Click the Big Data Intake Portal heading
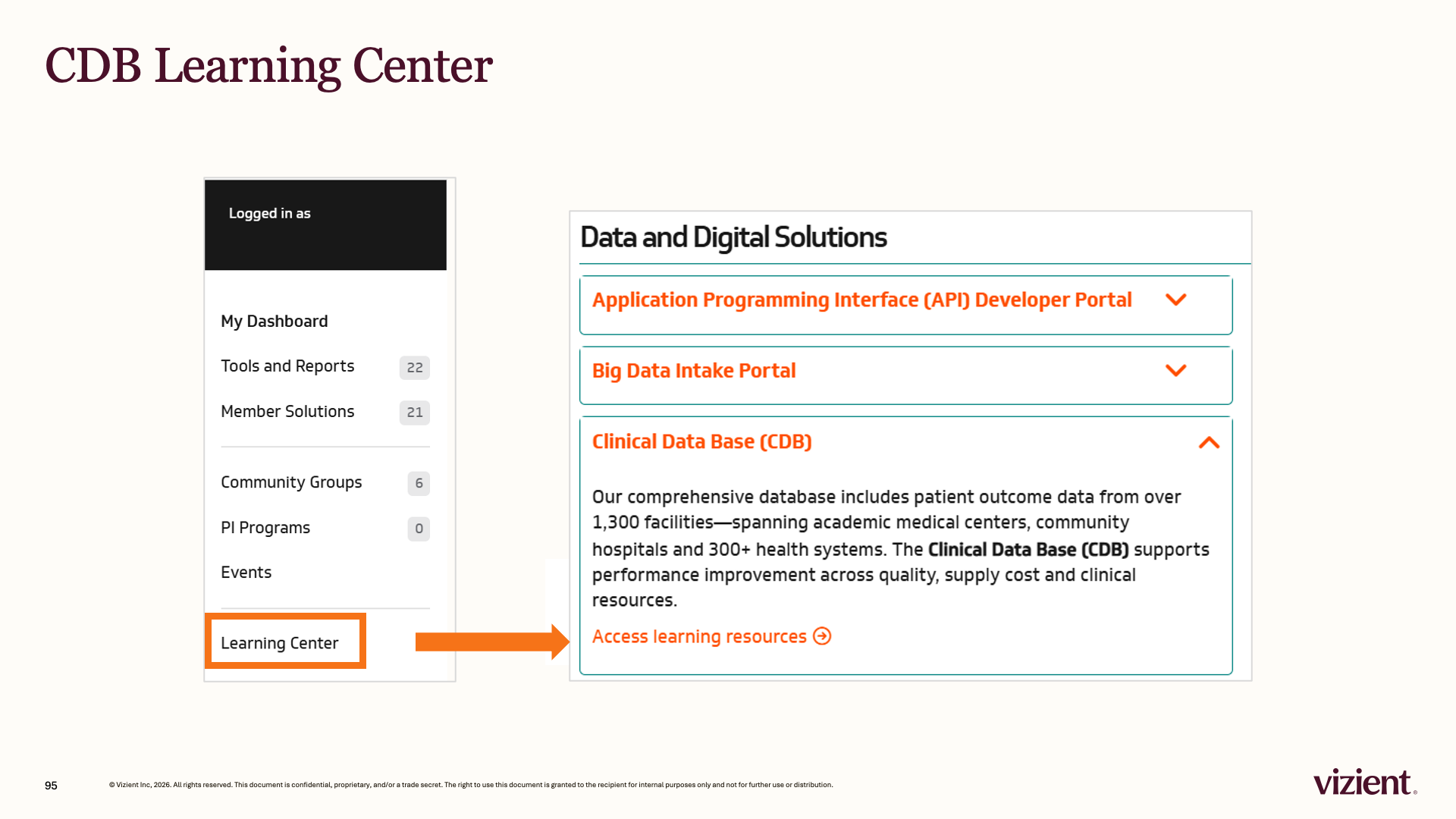The image size is (1456, 819). [694, 371]
